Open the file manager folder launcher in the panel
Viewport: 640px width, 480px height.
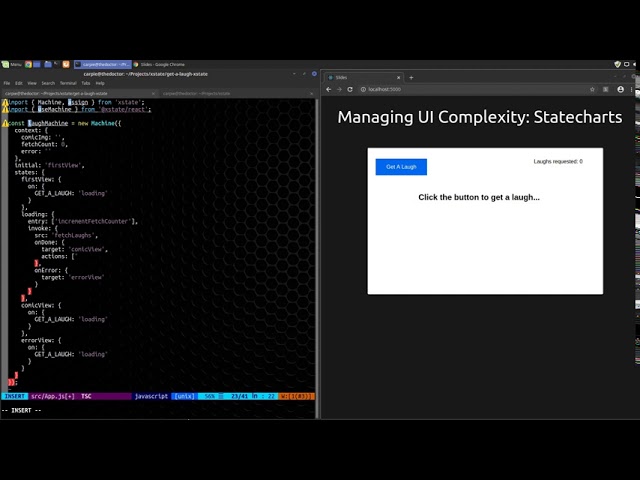(48, 64)
